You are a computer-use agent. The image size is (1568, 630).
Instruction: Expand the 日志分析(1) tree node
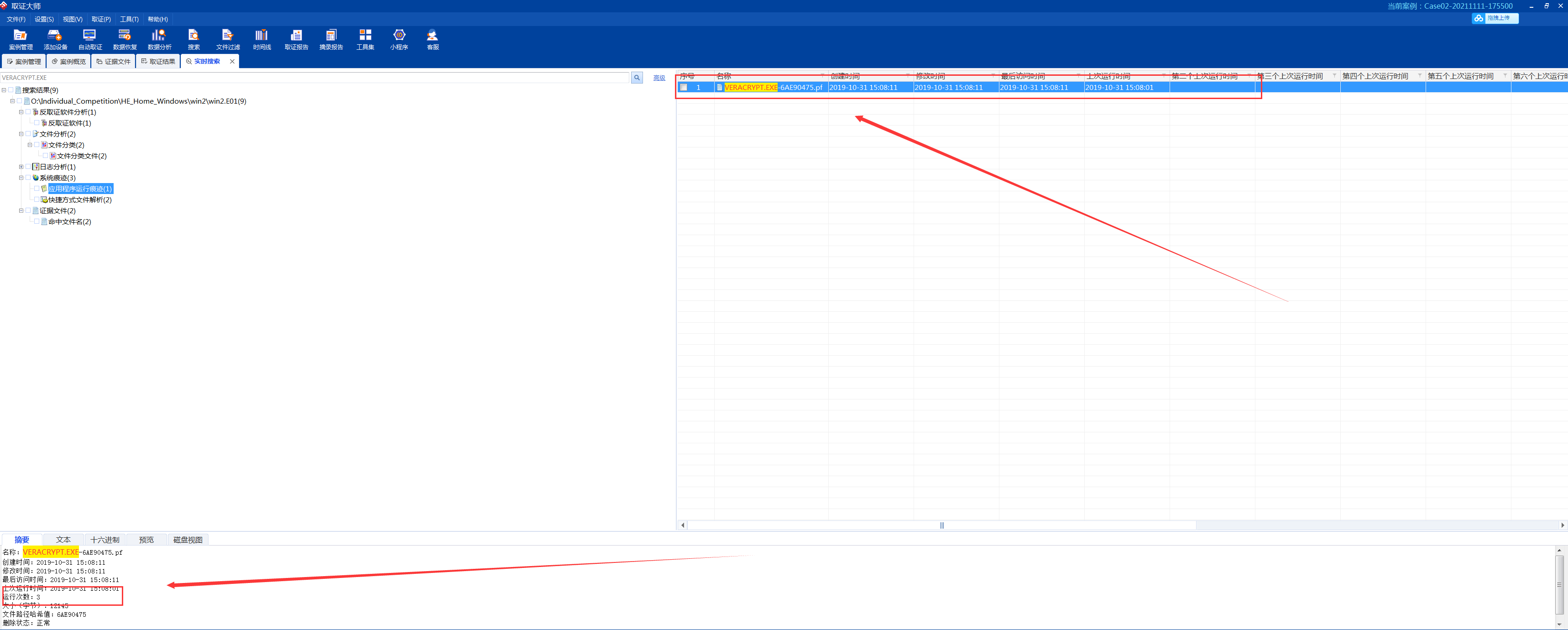(x=21, y=167)
